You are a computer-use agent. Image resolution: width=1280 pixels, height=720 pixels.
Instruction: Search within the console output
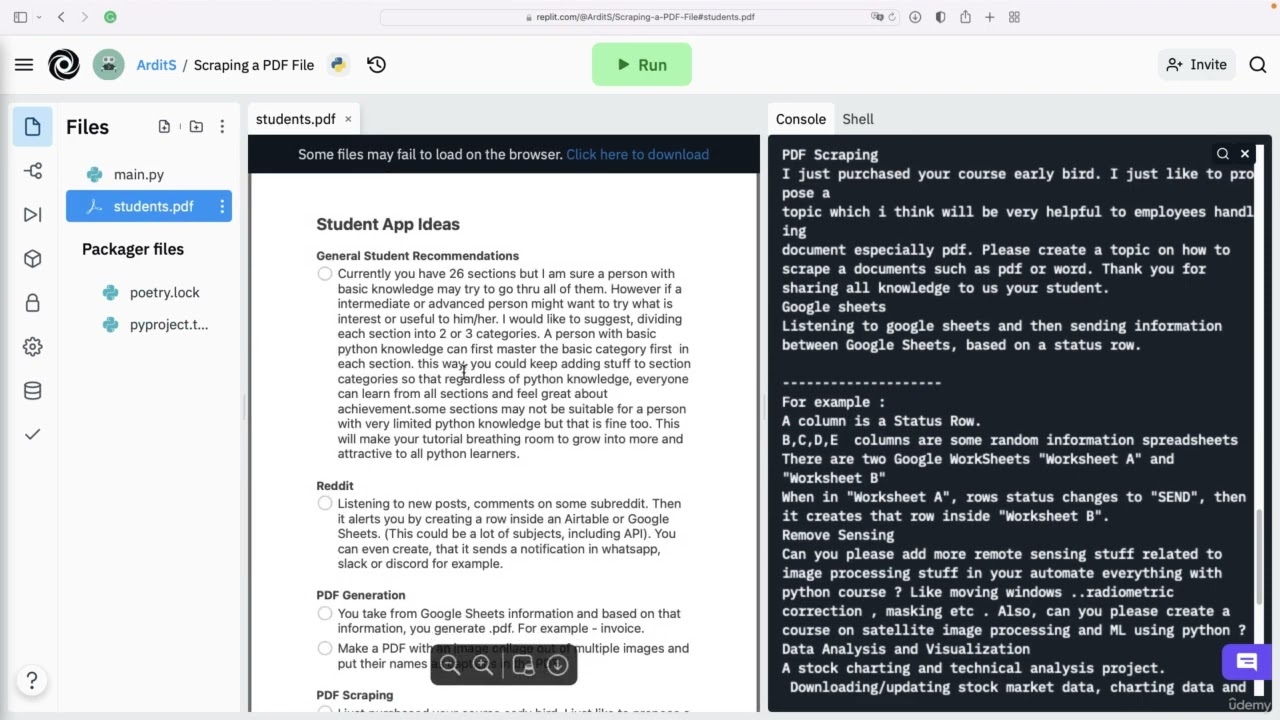(1223, 154)
